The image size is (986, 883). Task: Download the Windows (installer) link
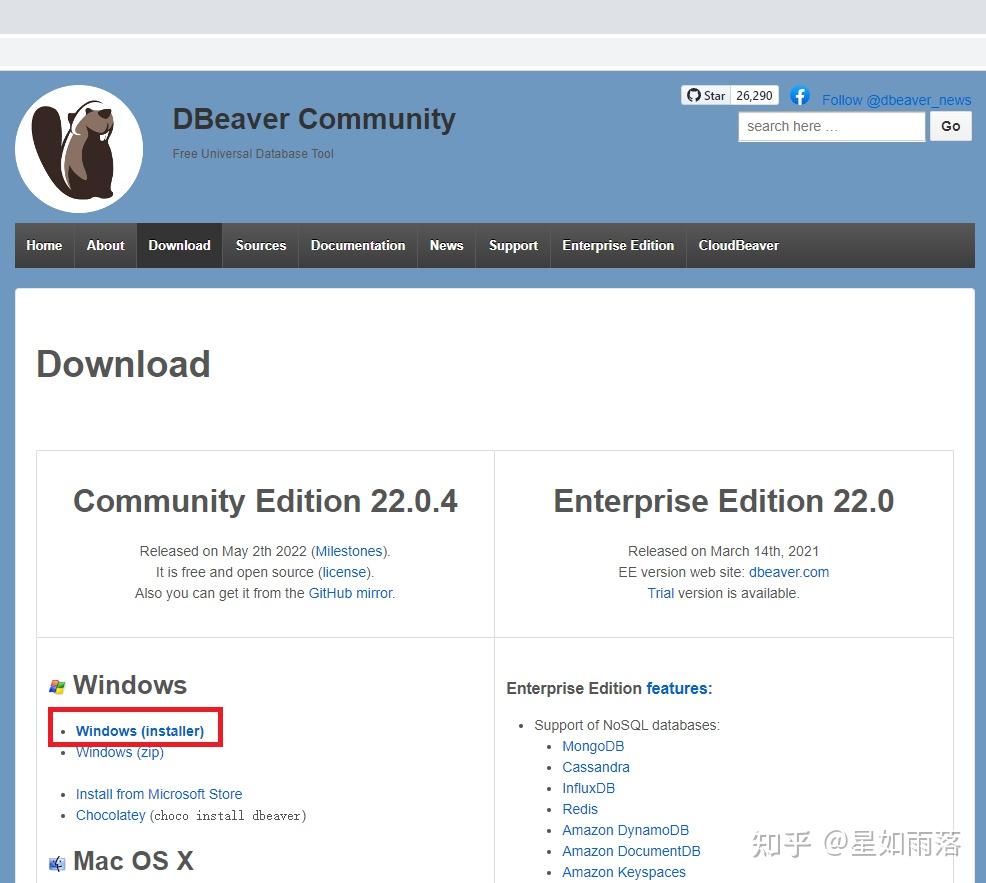(x=140, y=731)
